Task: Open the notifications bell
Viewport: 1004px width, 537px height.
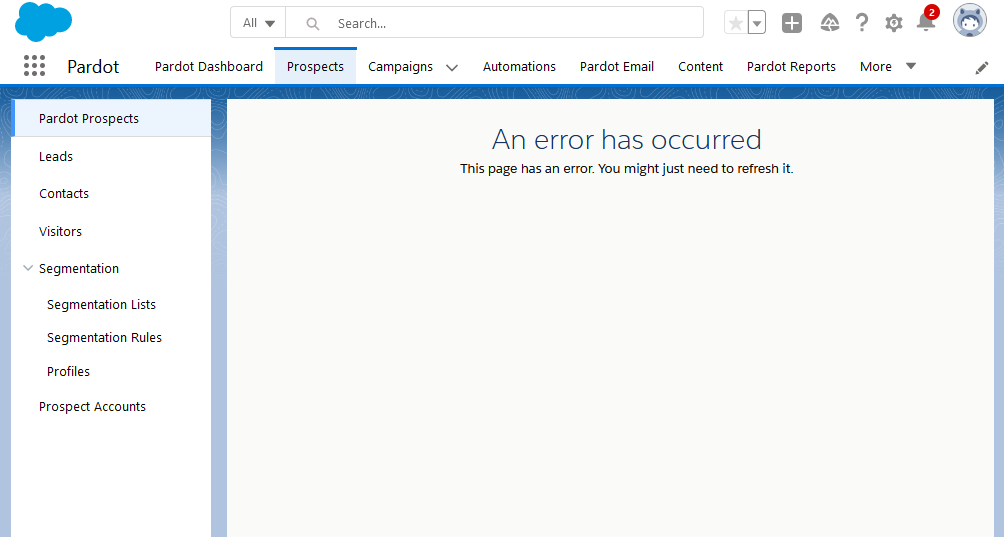Action: 926,21
